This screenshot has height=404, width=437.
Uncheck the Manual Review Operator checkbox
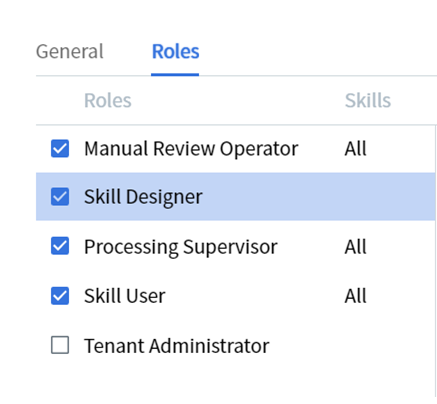(x=60, y=148)
